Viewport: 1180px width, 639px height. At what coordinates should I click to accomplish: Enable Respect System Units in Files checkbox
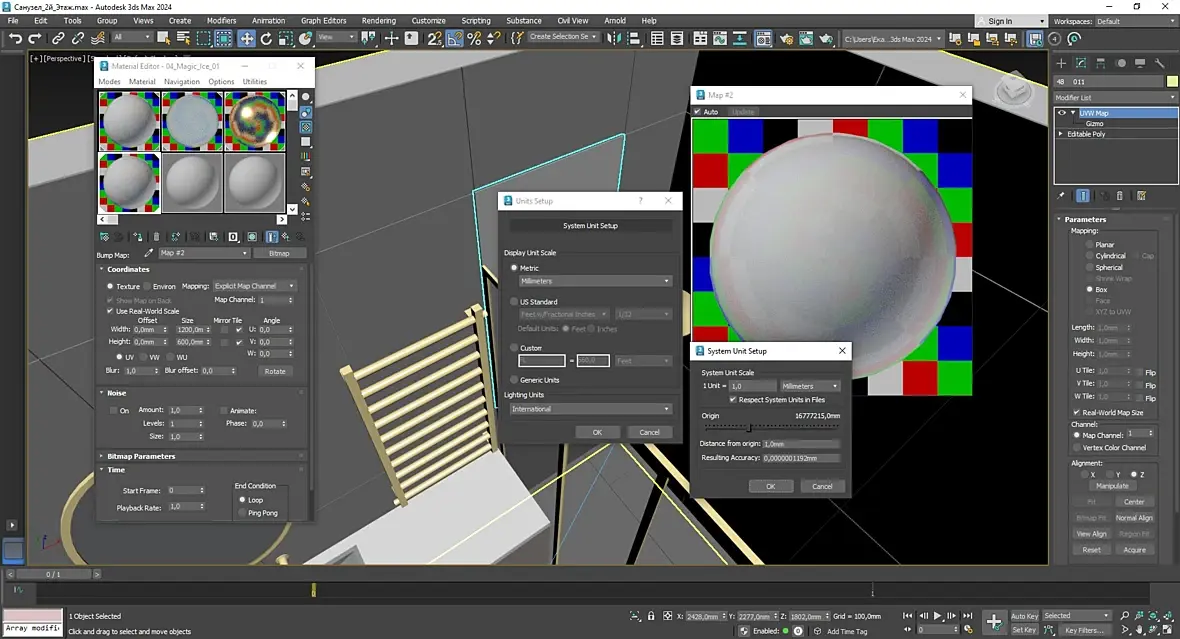pyautogui.click(x=733, y=400)
